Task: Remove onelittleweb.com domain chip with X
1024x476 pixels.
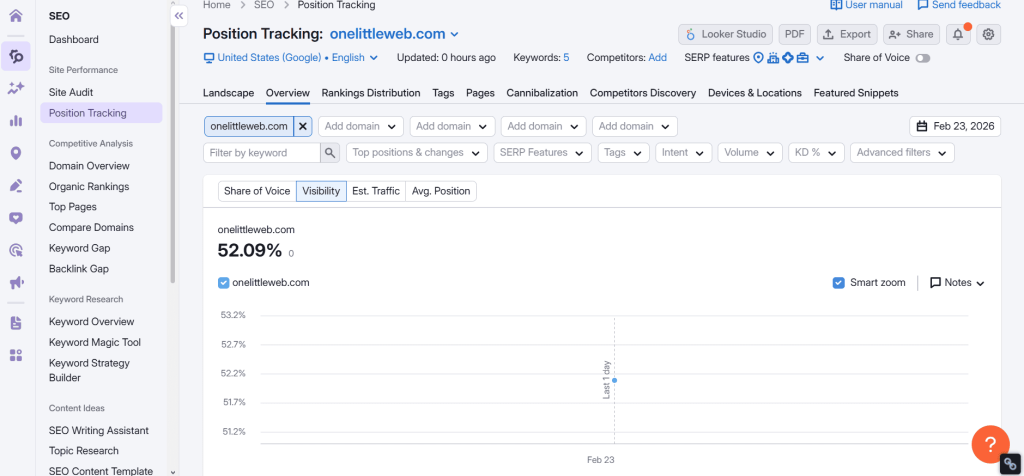Action: pyautogui.click(x=303, y=127)
